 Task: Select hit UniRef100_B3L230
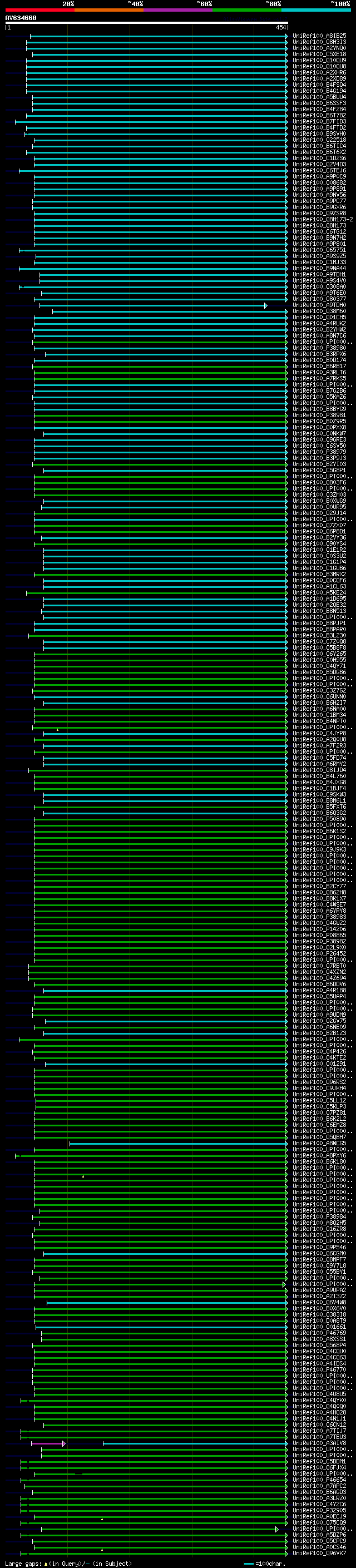[319, 635]
